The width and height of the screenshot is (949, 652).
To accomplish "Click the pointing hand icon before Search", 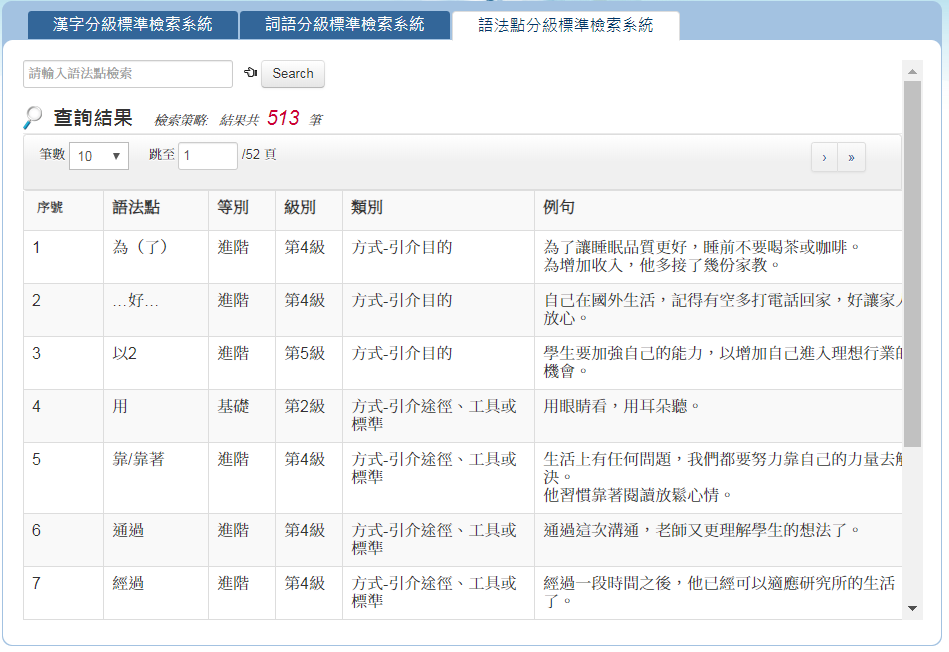I will tap(250, 73).
